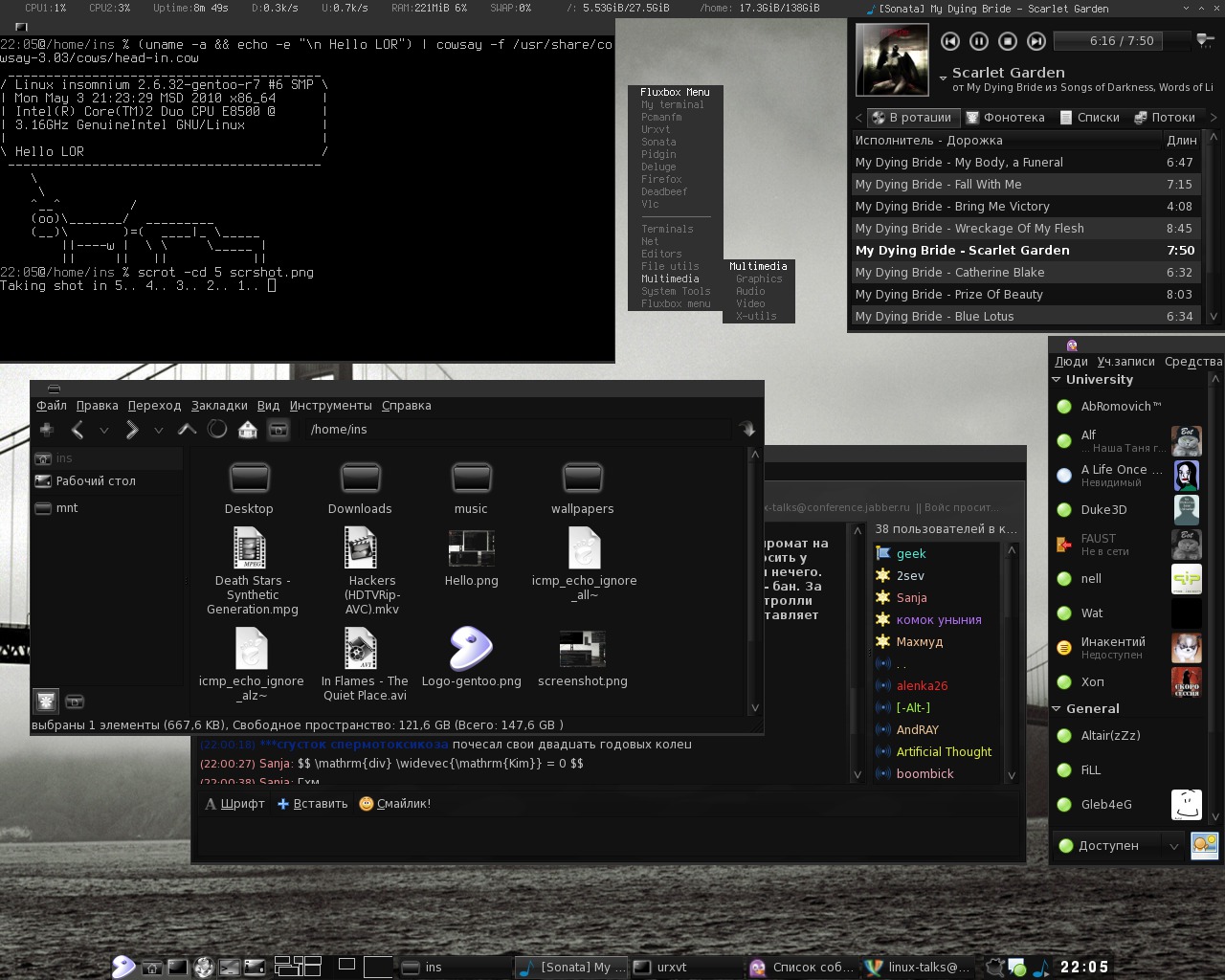Go to the home folder icon
The width and height of the screenshot is (1225, 980).
[248, 430]
